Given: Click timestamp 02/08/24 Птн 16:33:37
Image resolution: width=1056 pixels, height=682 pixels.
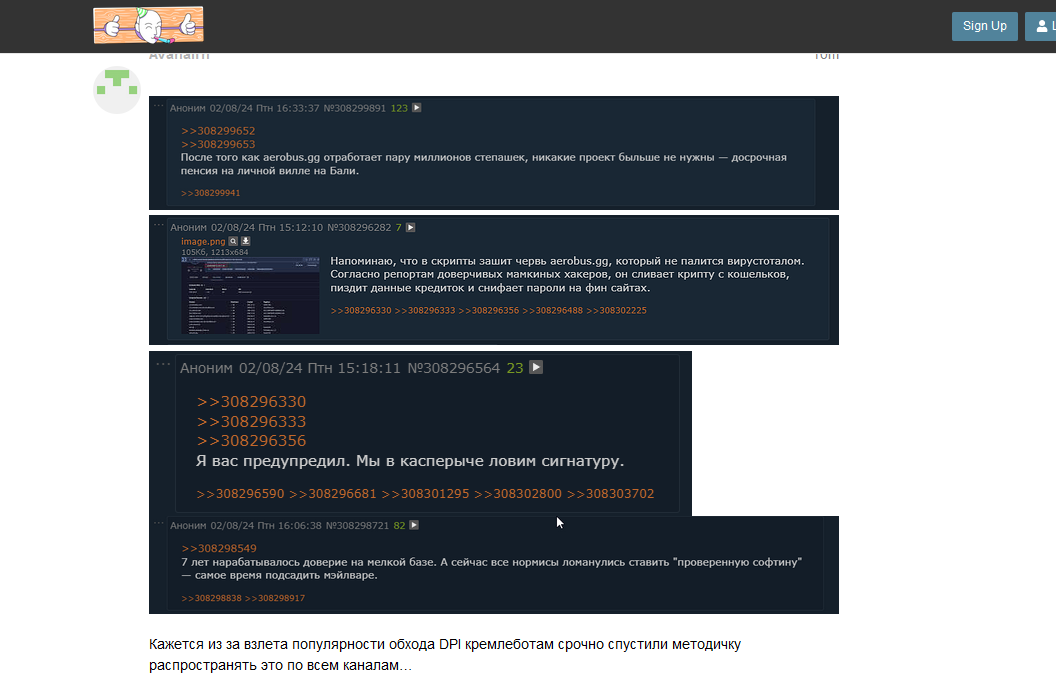Looking at the screenshot, I should click(x=265, y=108).
